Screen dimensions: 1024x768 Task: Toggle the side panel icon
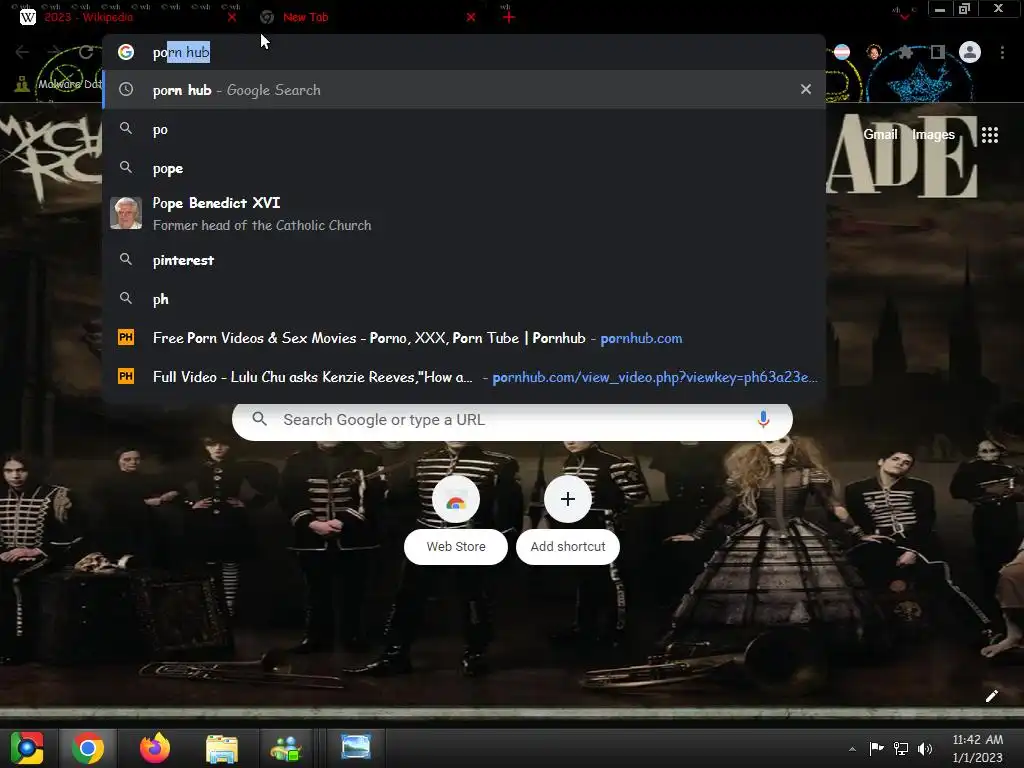click(938, 52)
